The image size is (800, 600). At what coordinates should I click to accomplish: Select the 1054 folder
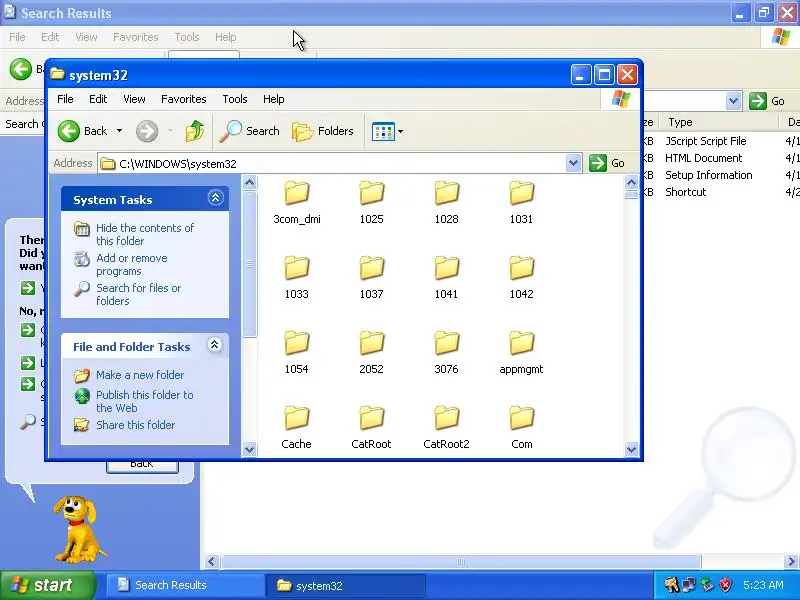(296, 353)
